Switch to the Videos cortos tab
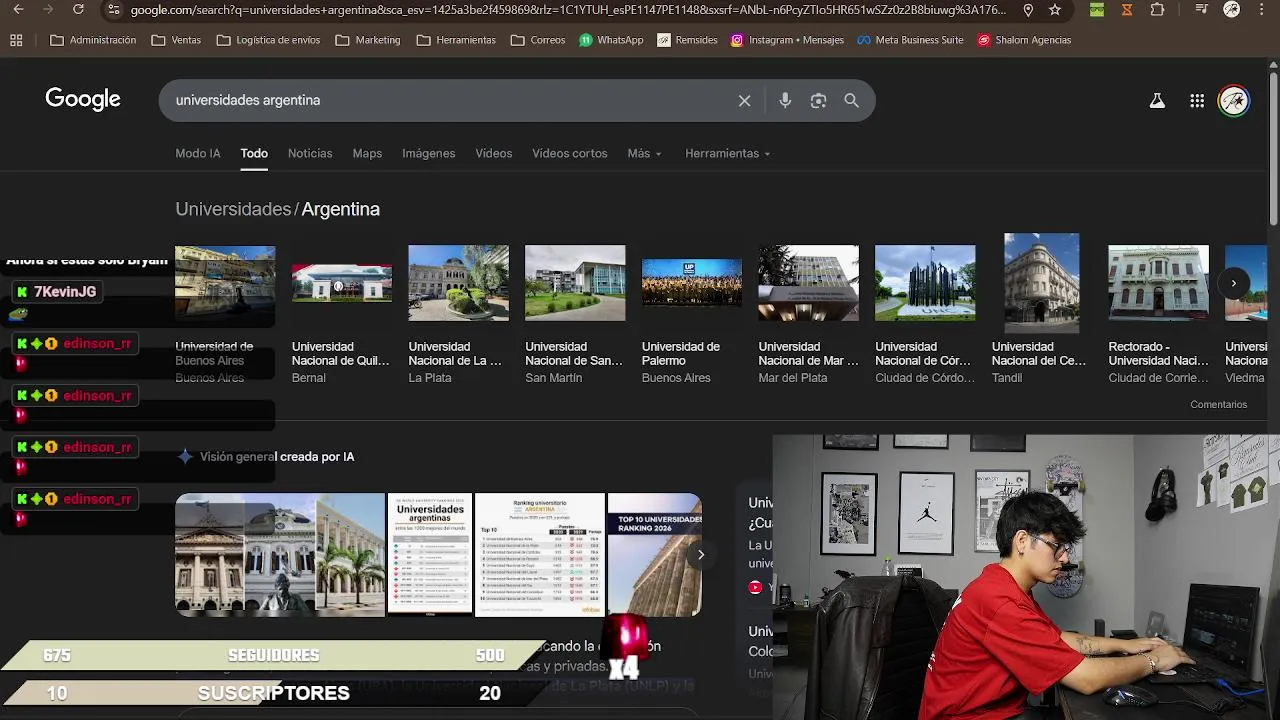This screenshot has height=720, width=1280. pos(569,153)
